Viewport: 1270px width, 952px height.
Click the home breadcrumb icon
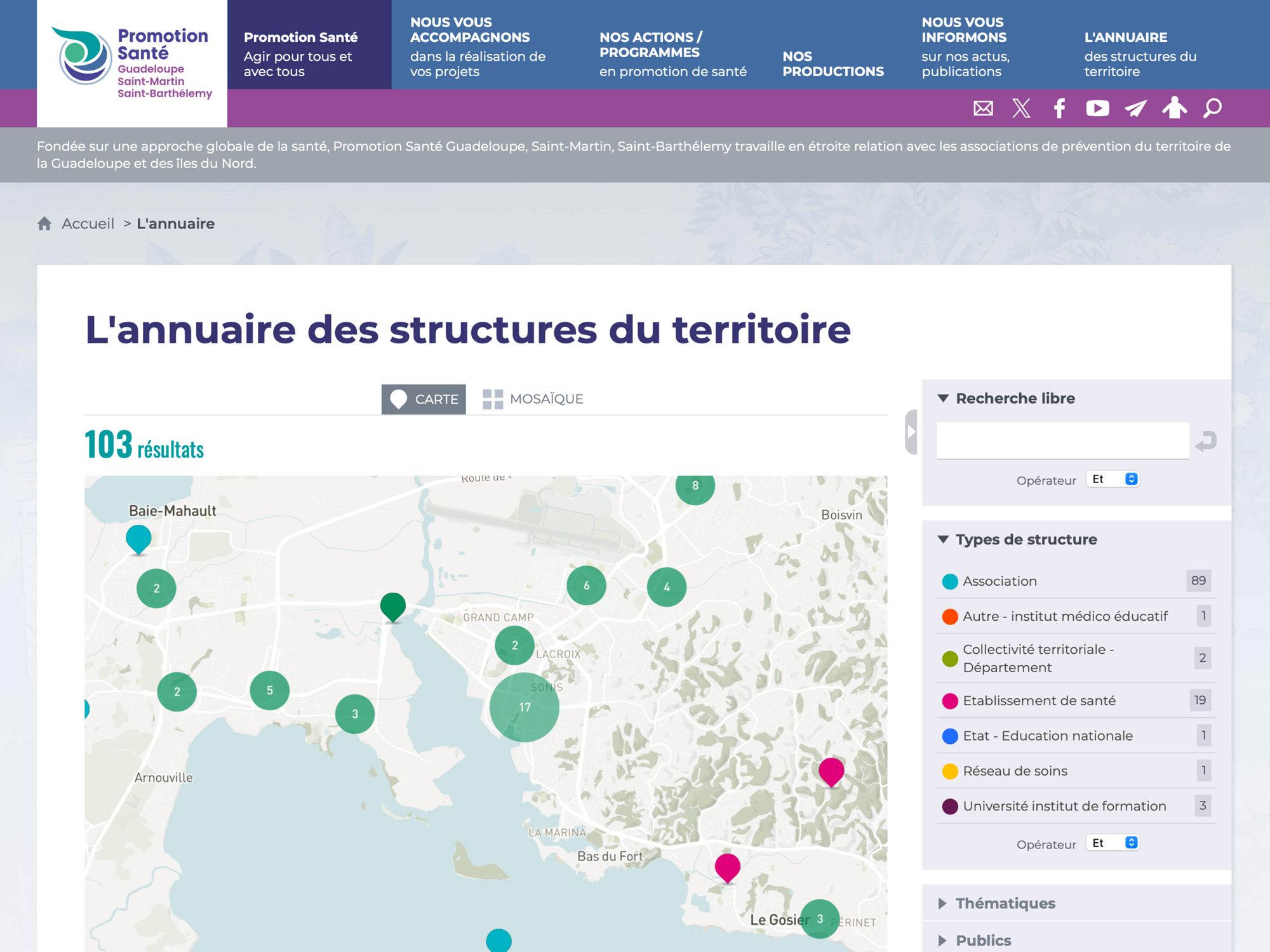(44, 223)
